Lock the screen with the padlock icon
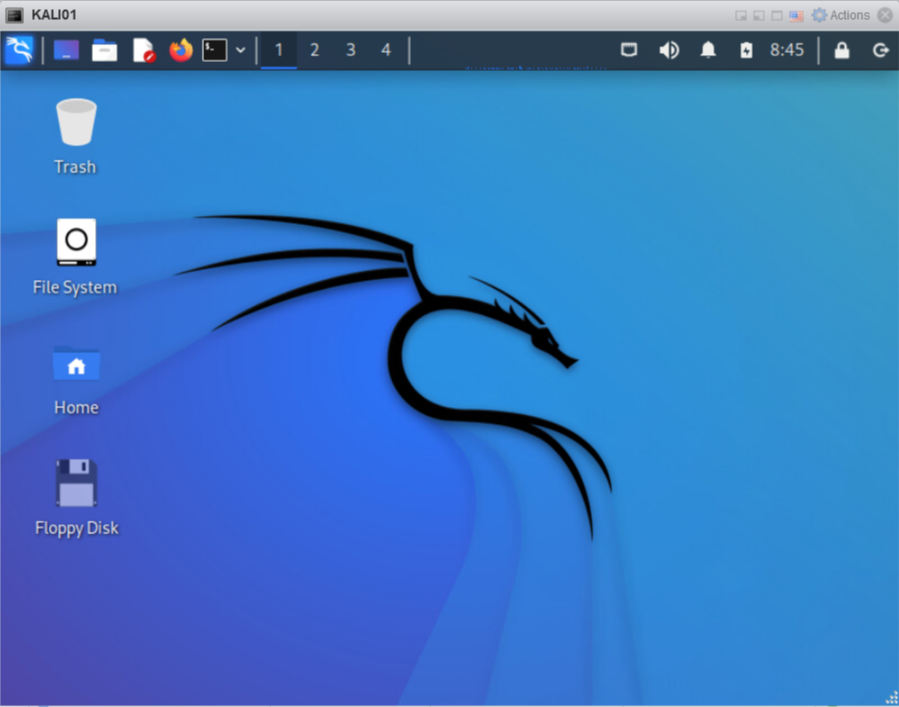 point(842,50)
